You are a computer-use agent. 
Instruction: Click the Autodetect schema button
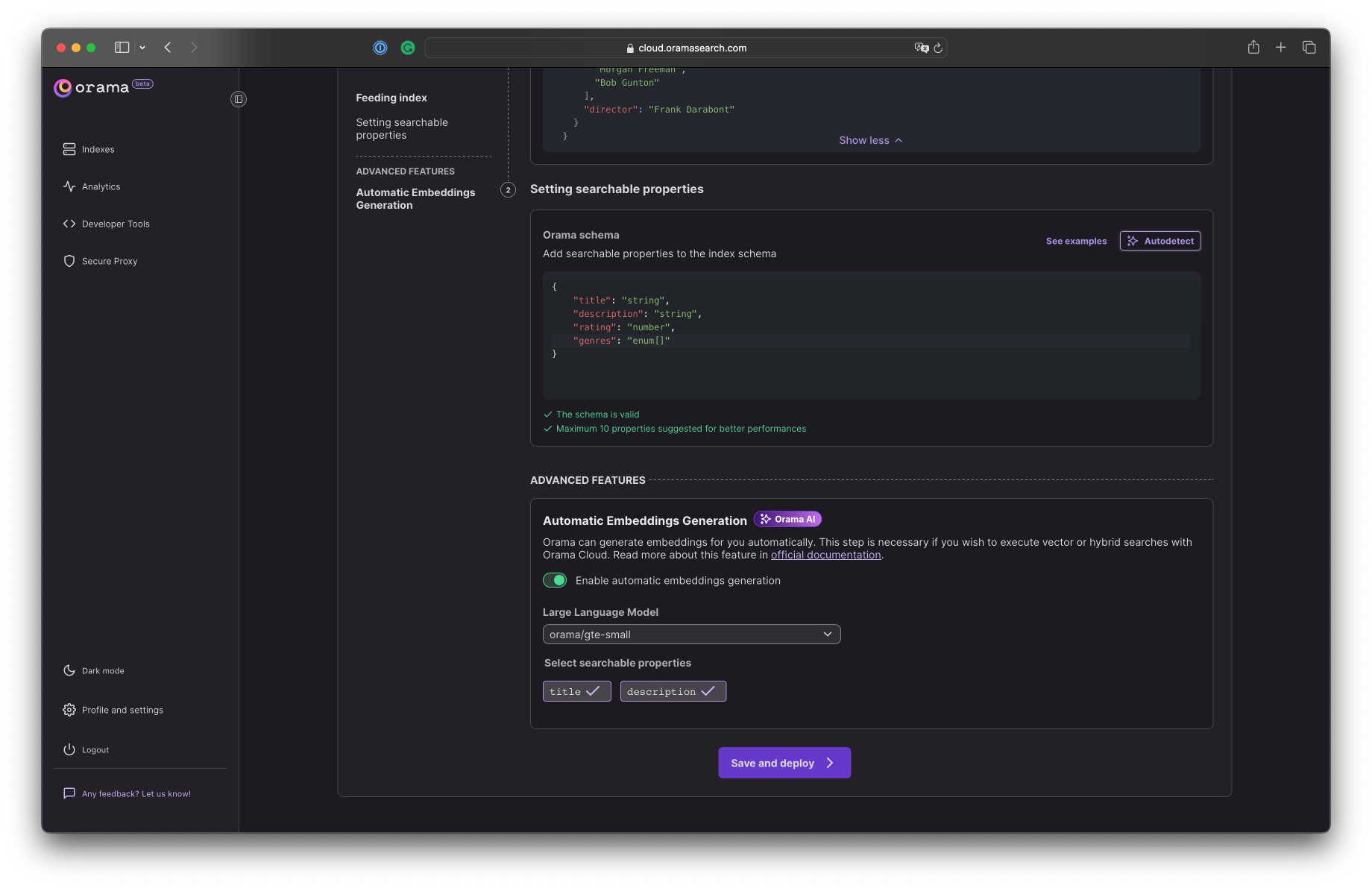point(1160,241)
